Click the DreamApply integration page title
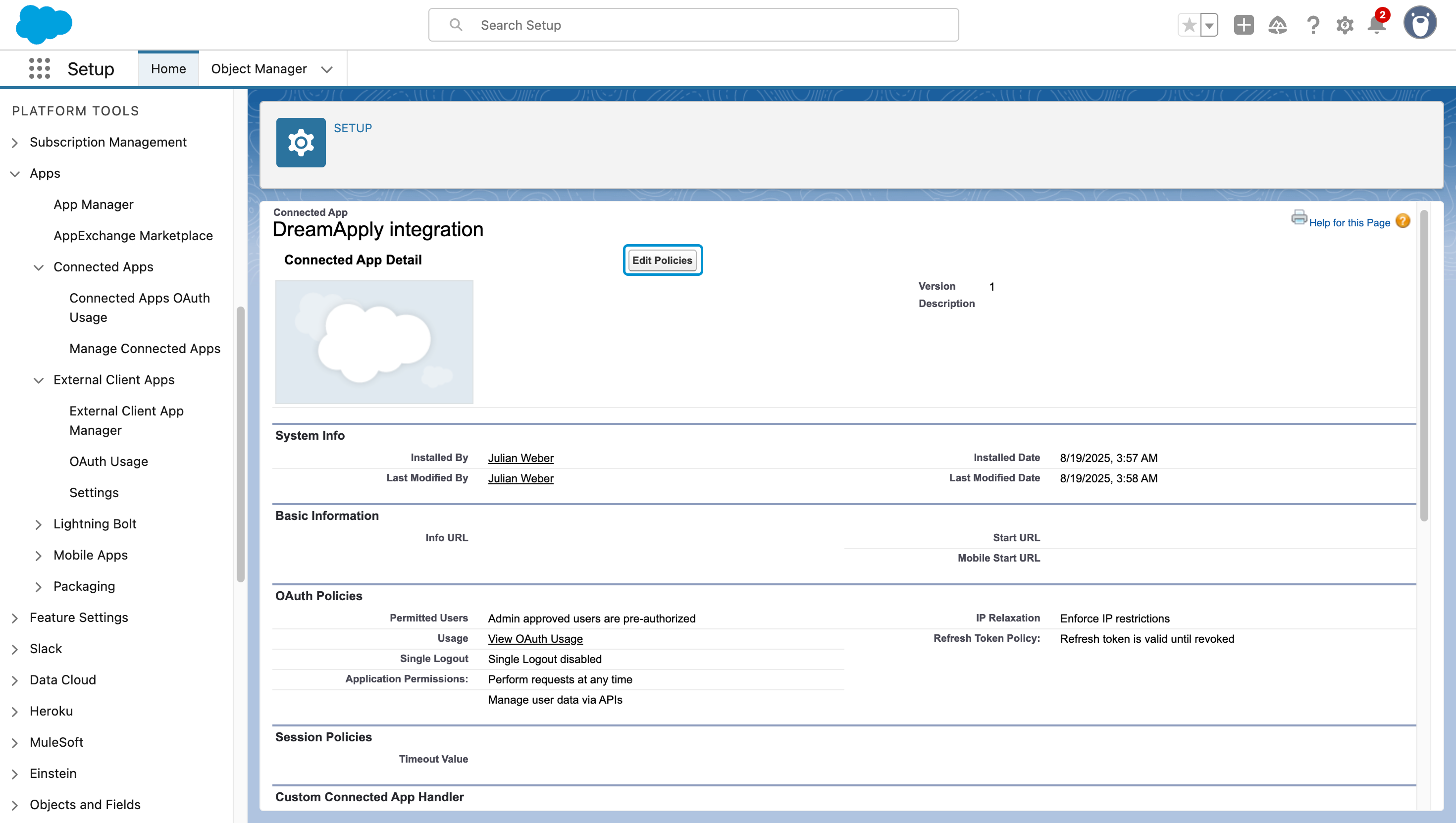The height and width of the screenshot is (823, 1456). [x=377, y=229]
